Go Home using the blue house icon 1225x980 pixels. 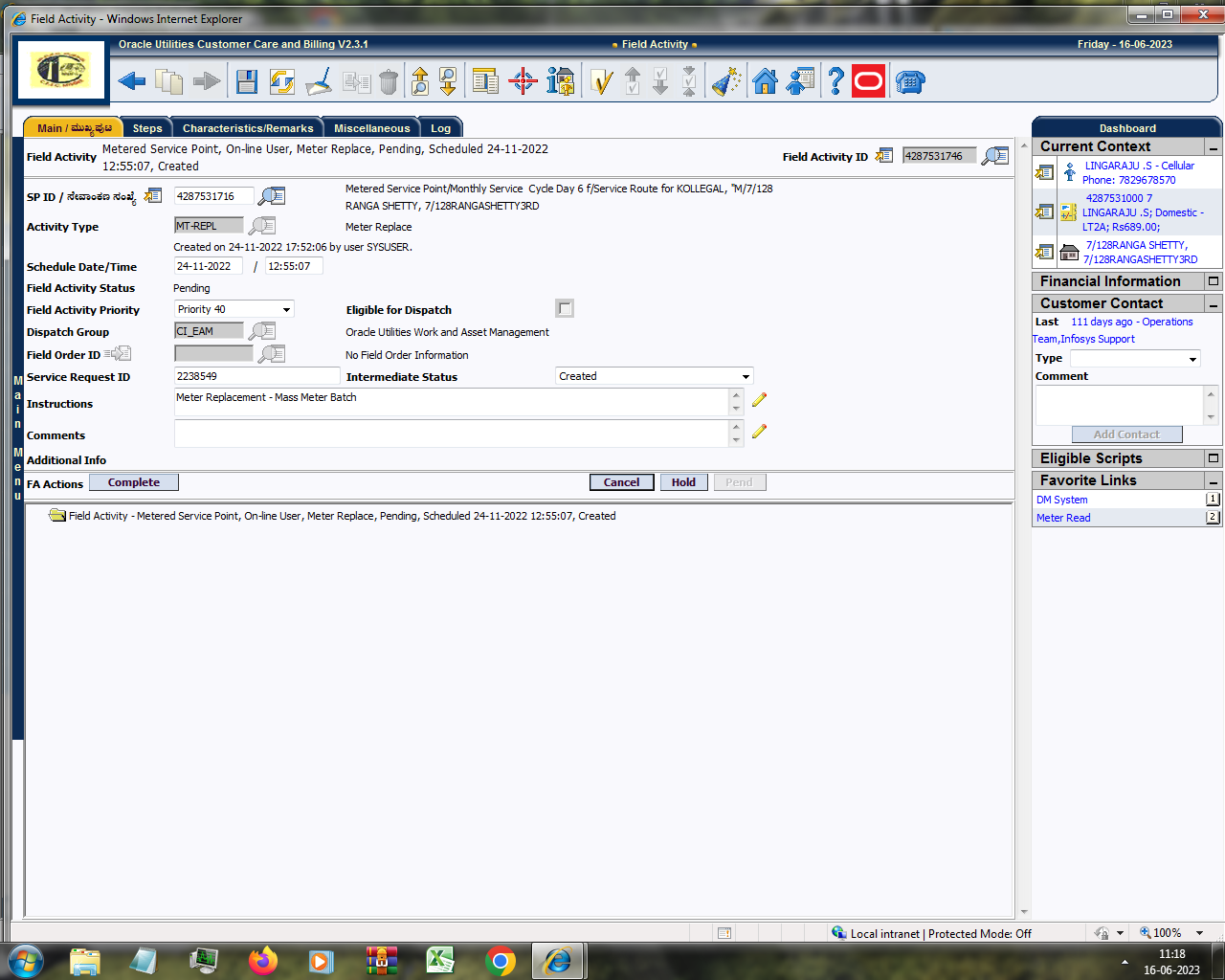(765, 82)
